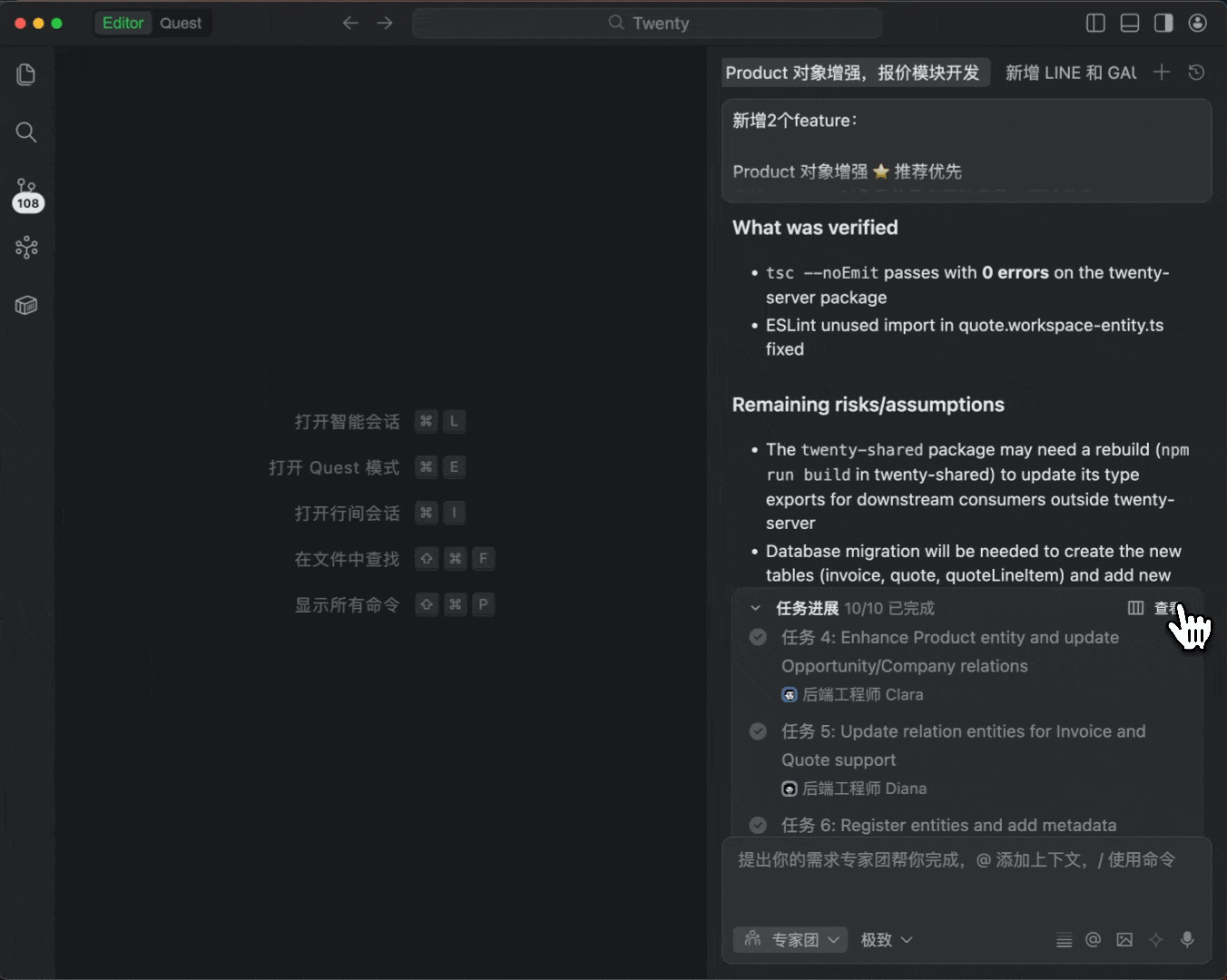Image resolution: width=1227 pixels, height=980 pixels.
Task: Attach an image via picture icon
Action: coord(1124,940)
